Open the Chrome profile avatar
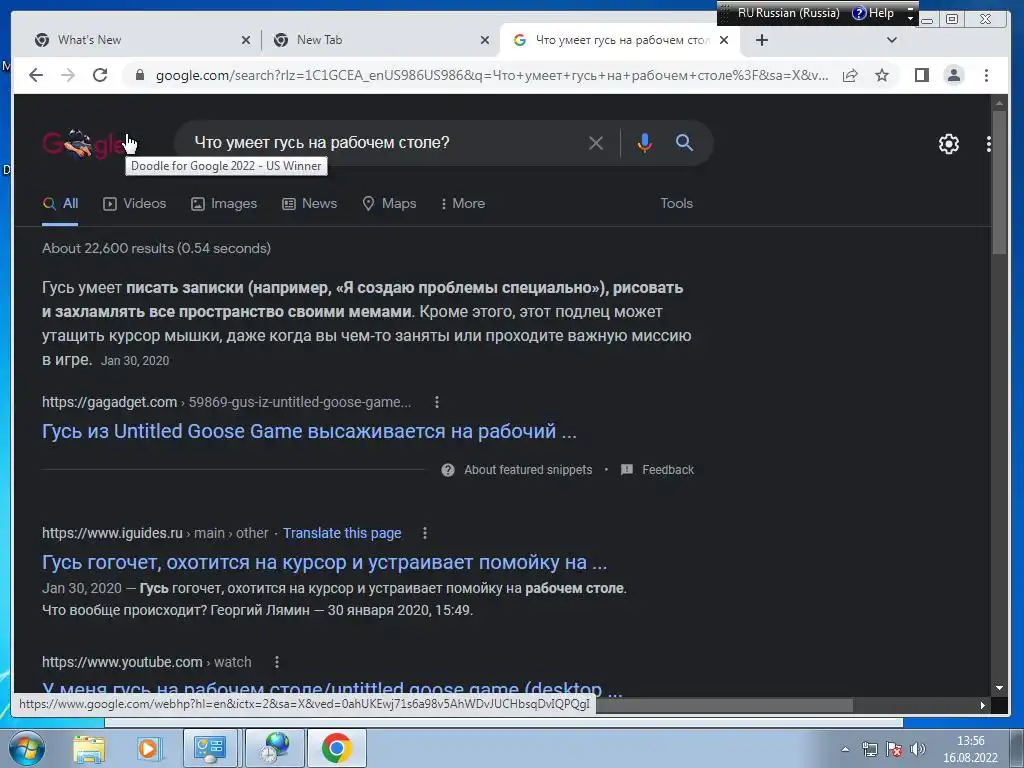This screenshot has width=1024, height=768. coord(953,75)
